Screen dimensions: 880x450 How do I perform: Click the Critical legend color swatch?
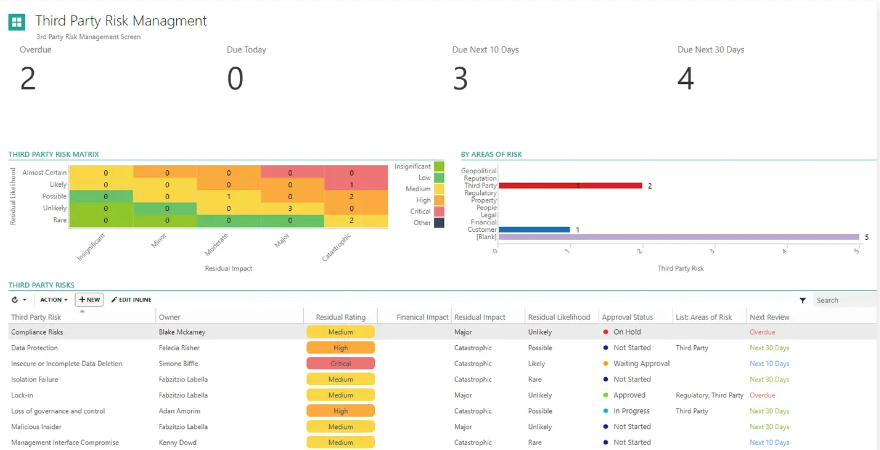click(439, 211)
